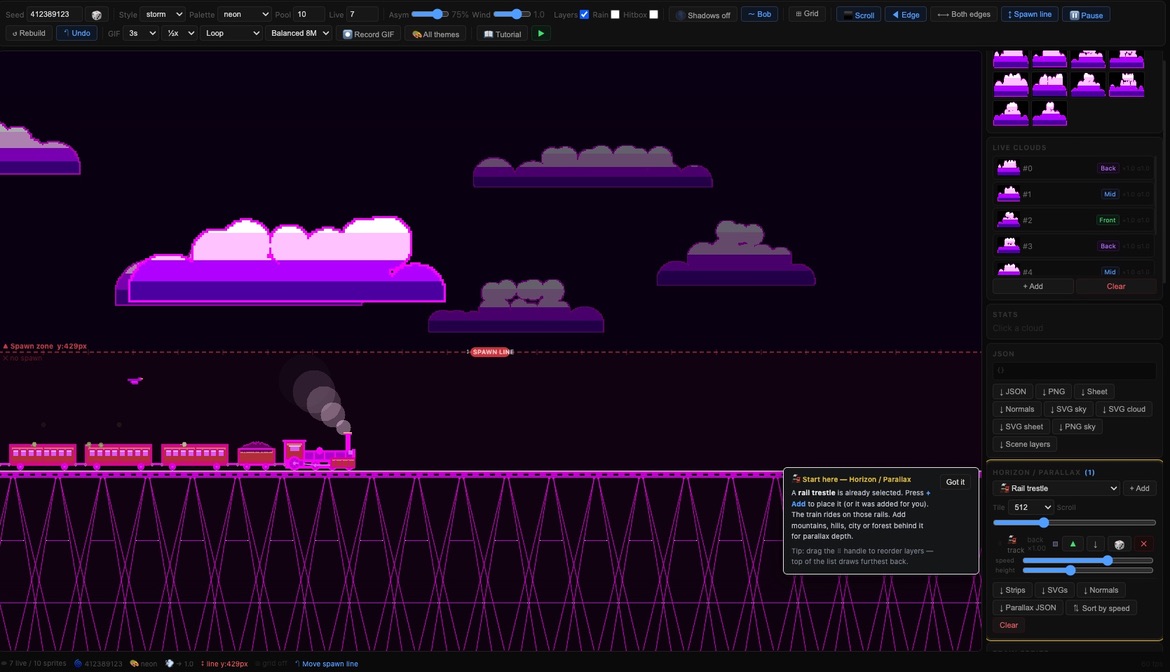The width and height of the screenshot is (1170, 672).
Task: Click the Live count field
Action: (x=361, y=14)
